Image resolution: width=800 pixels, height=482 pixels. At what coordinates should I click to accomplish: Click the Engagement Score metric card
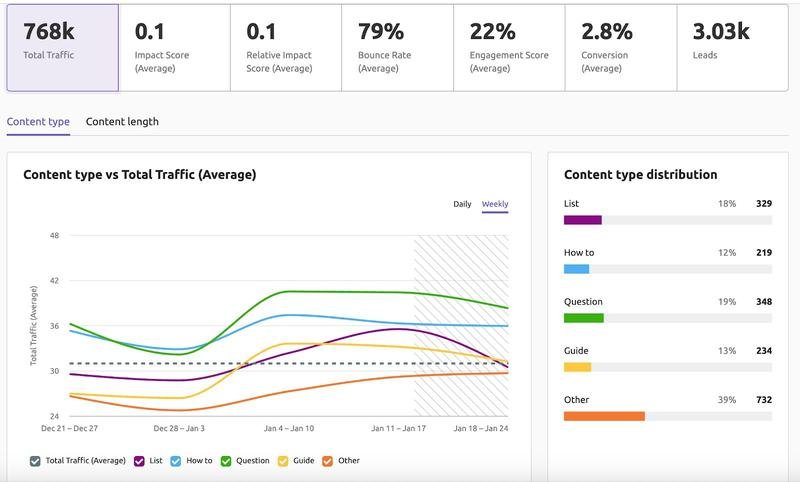(x=508, y=47)
